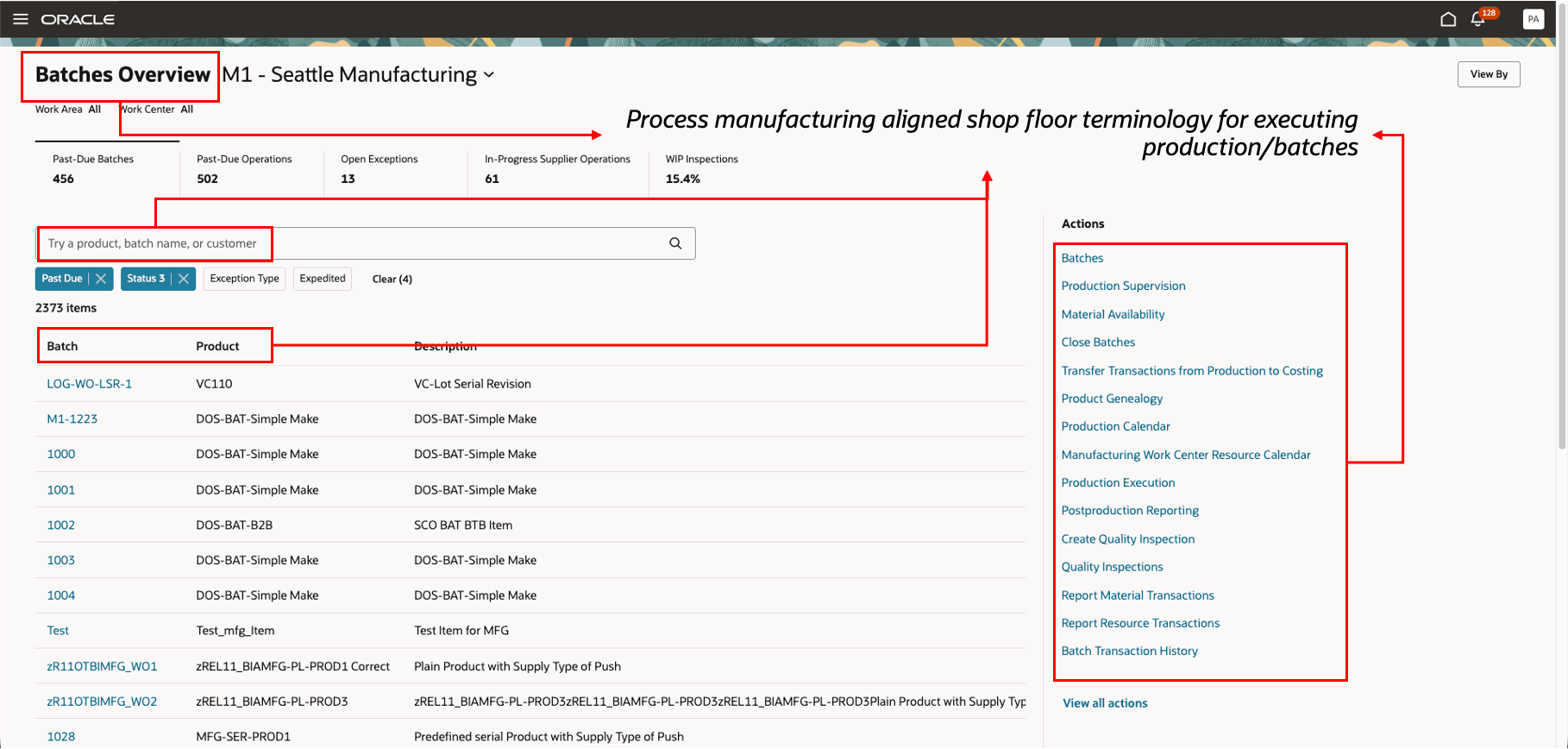The width and height of the screenshot is (1568, 749).
Task: Remove the Status 3 filter chip
Action: coord(184,279)
